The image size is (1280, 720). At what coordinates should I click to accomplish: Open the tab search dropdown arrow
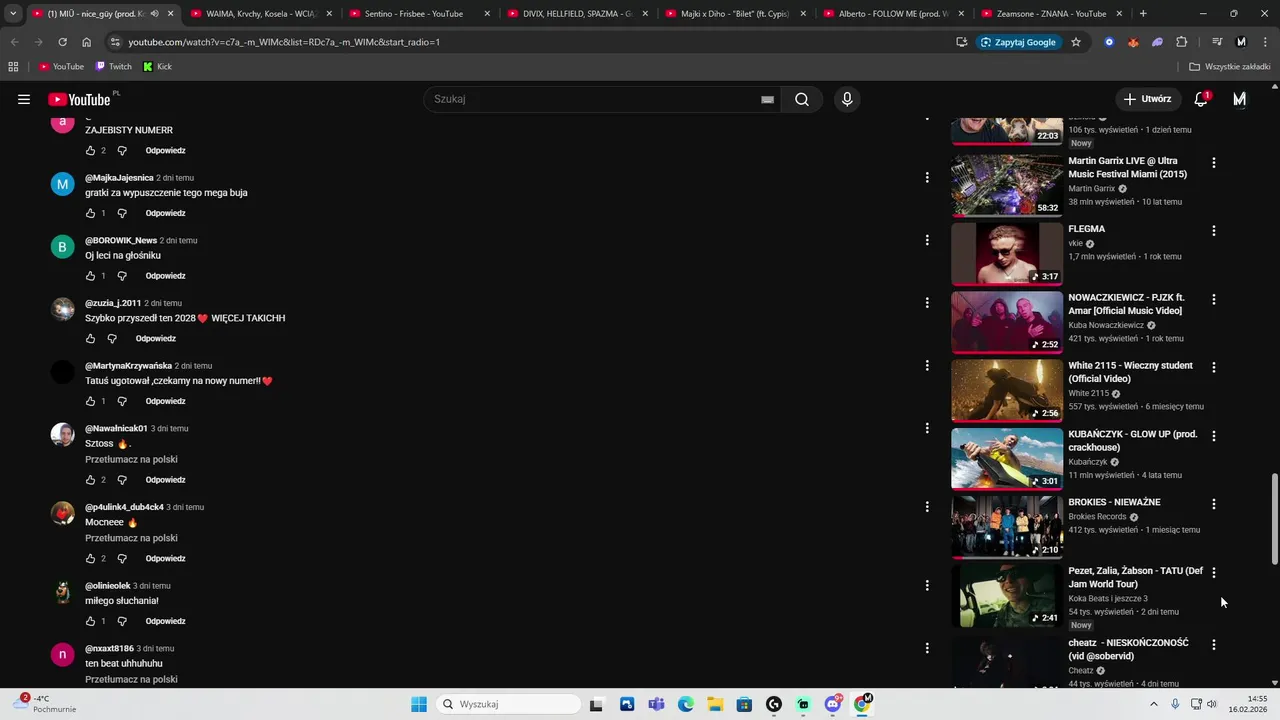pos(13,14)
